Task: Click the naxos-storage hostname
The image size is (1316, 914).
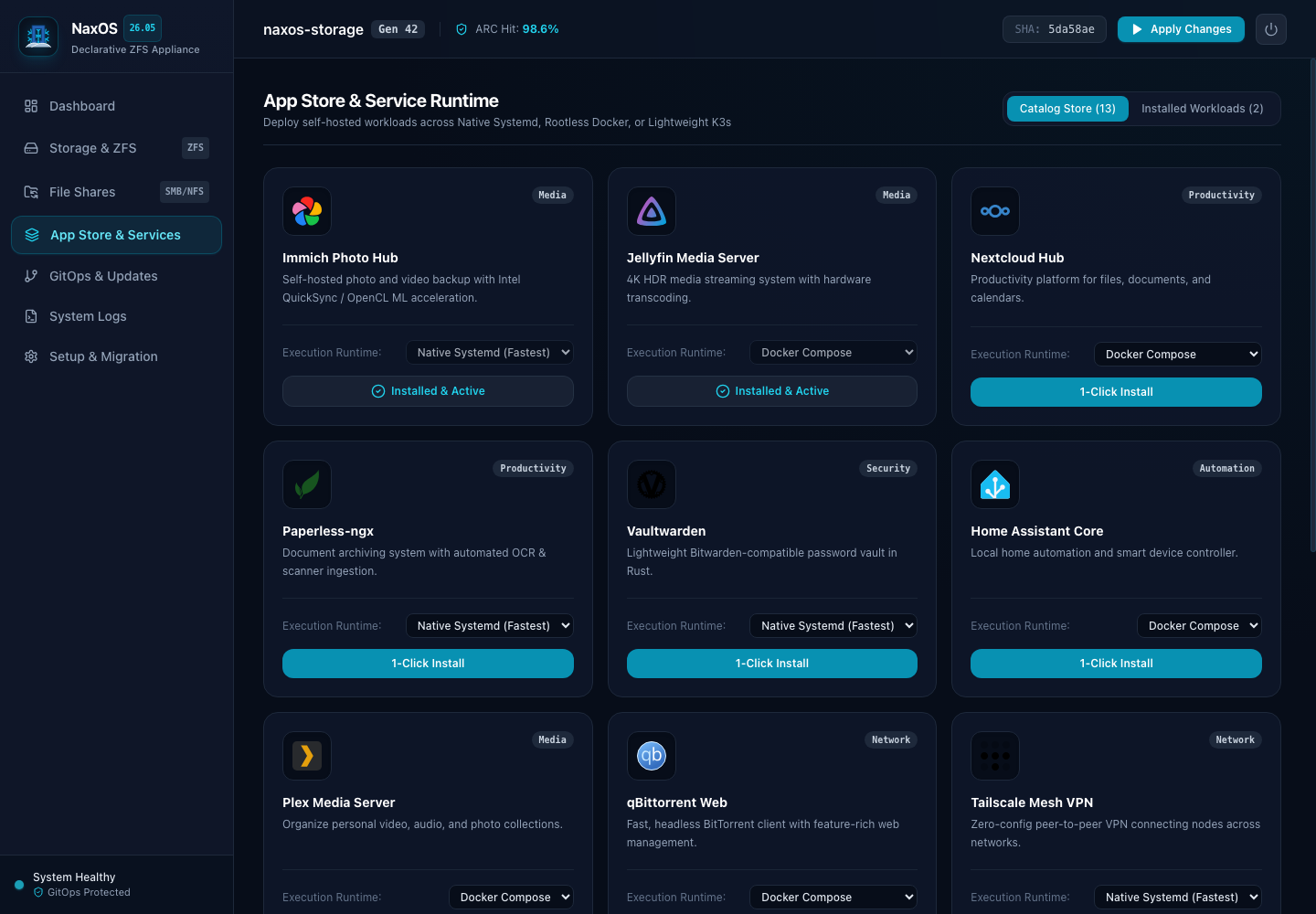Action: [313, 29]
